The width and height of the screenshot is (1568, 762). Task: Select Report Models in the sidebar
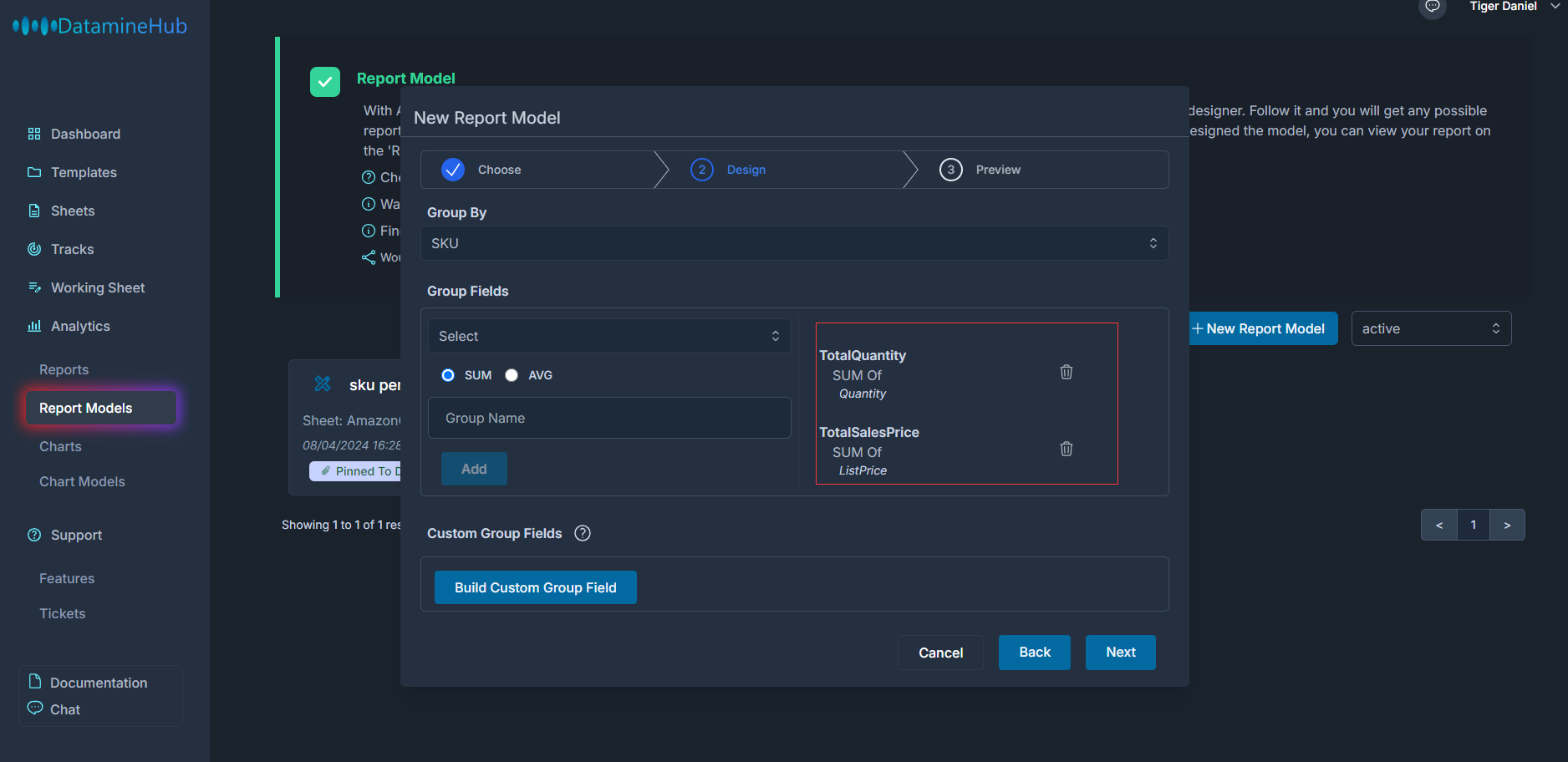100,408
